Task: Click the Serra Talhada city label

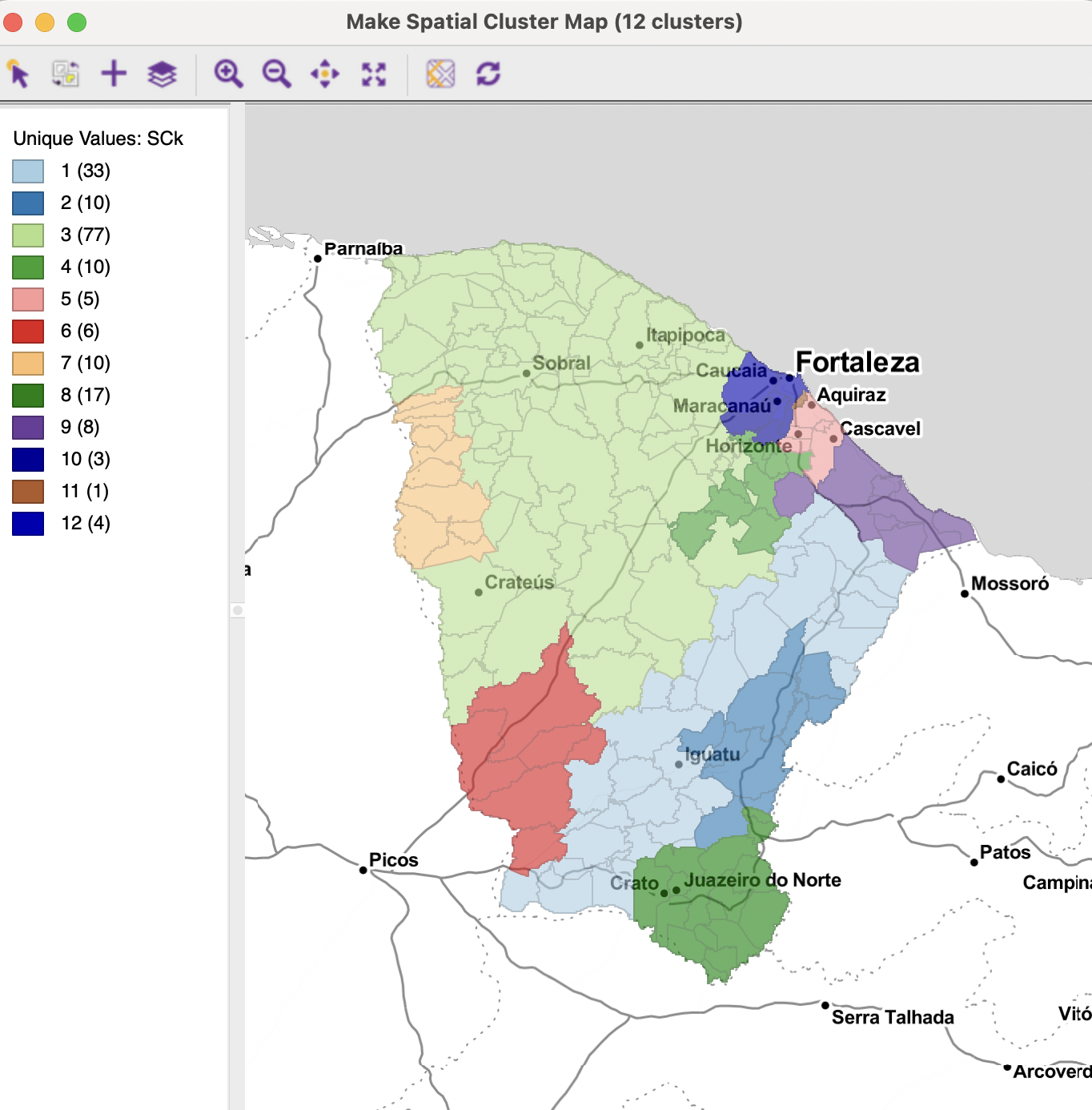Action: (x=893, y=1018)
